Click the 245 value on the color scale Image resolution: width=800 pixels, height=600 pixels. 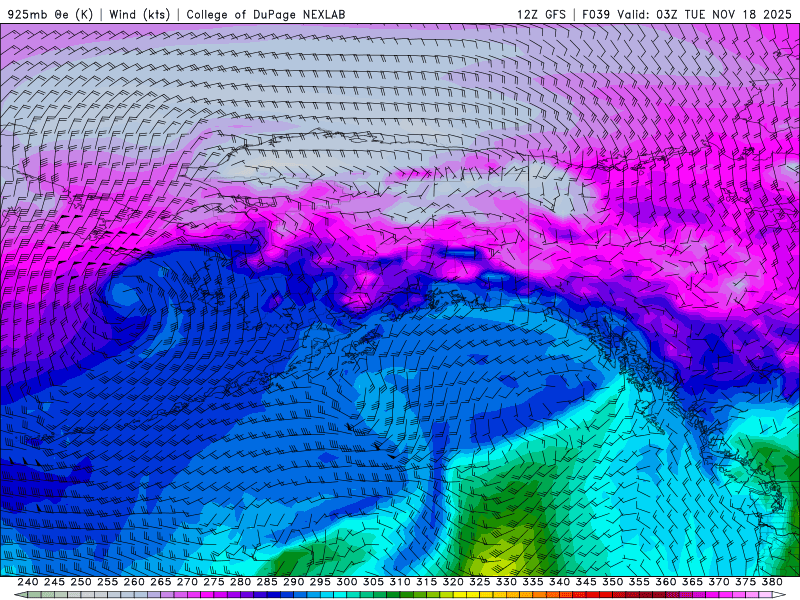(x=54, y=582)
